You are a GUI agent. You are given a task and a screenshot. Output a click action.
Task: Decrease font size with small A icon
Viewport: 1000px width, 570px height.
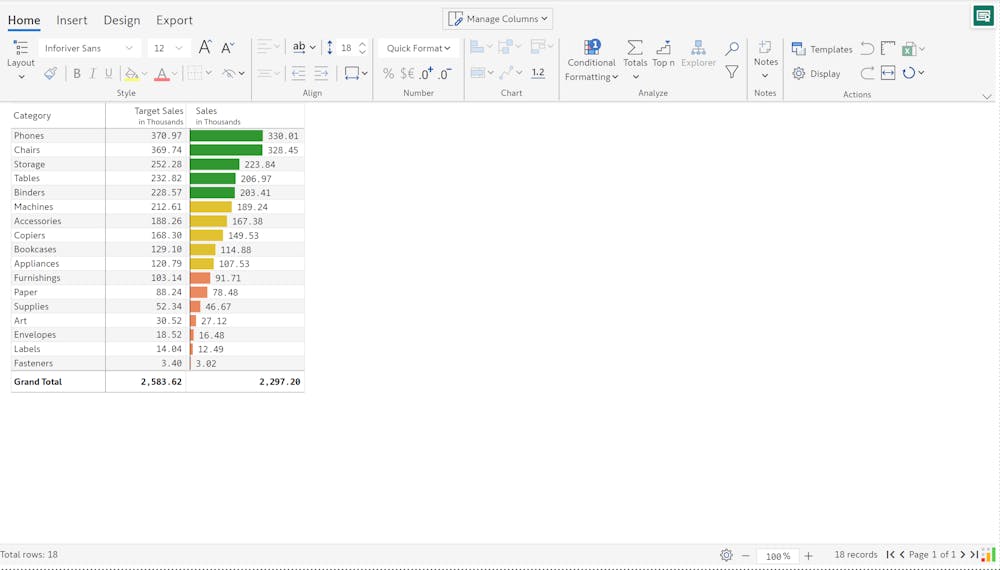pos(228,48)
